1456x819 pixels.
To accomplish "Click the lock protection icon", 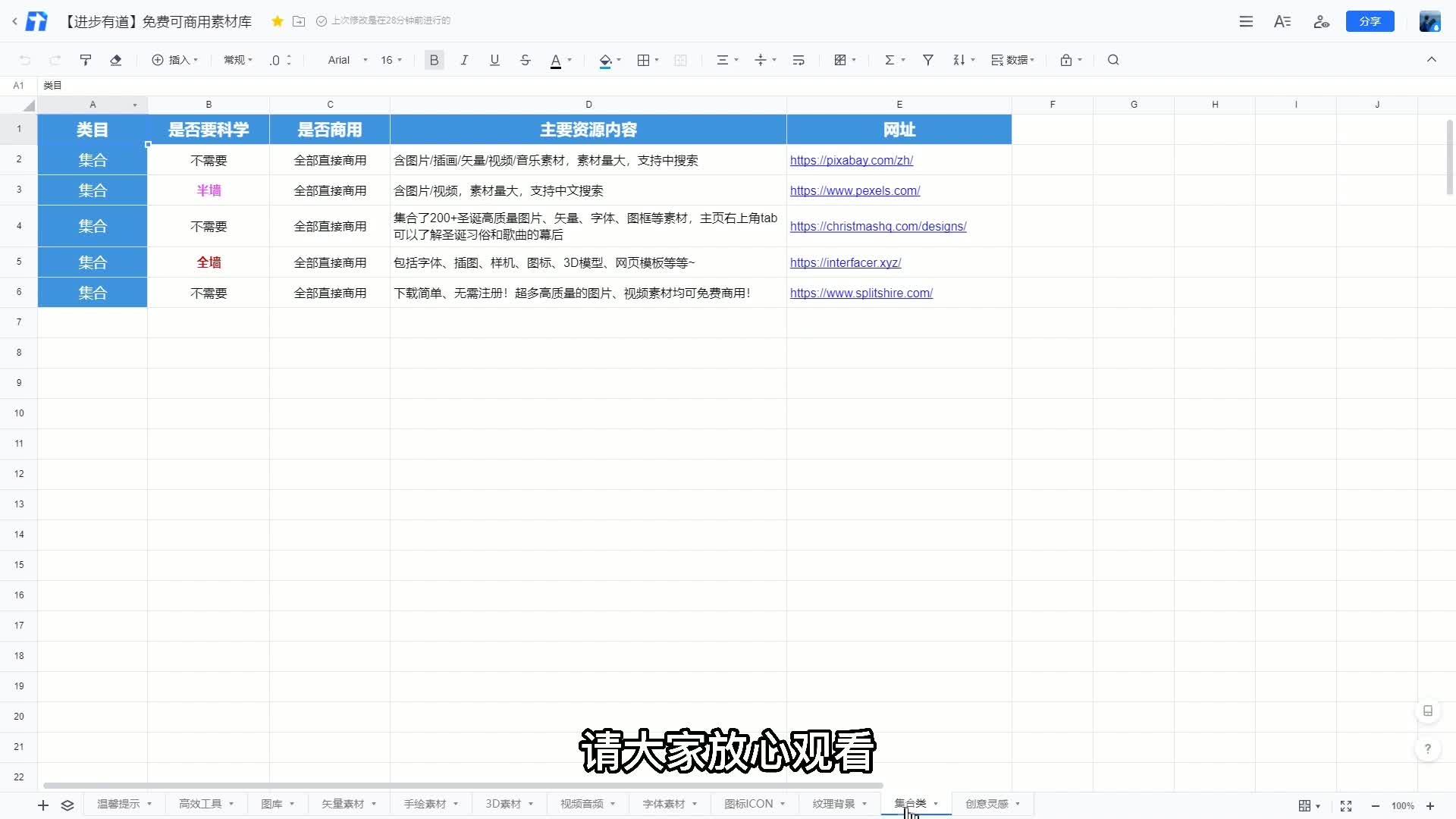I will (x=1066, y=60).
